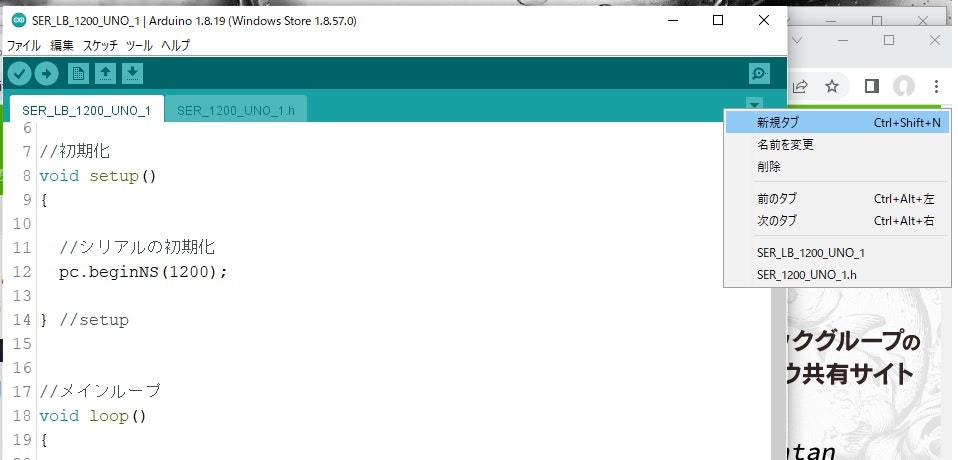Open the スケッチ menu
Screen dimensions: 958x460
(100, 45)
